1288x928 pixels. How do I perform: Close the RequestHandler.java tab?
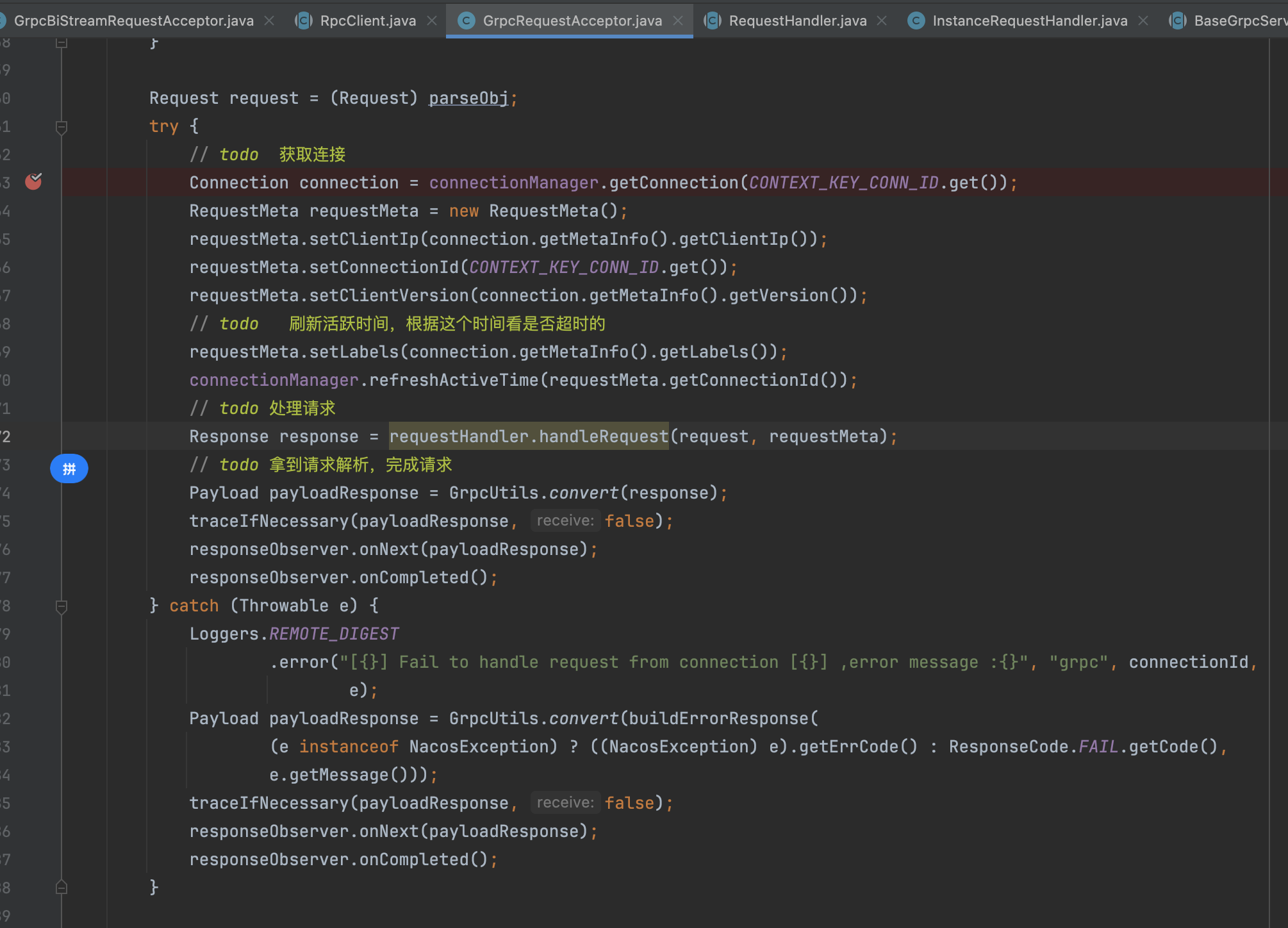click(x=882, y=21)
